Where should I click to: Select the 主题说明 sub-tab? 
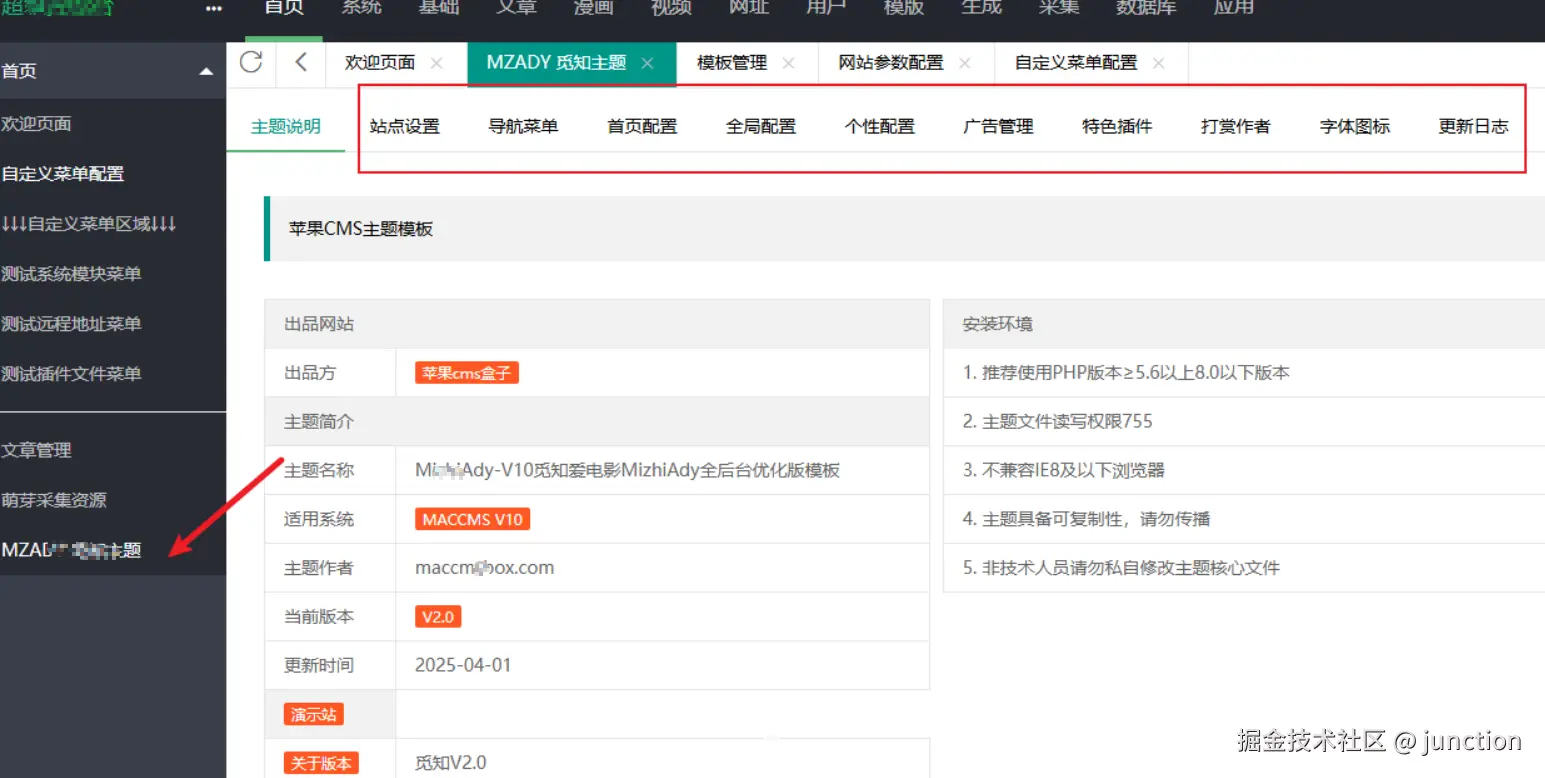pos(286,127)
